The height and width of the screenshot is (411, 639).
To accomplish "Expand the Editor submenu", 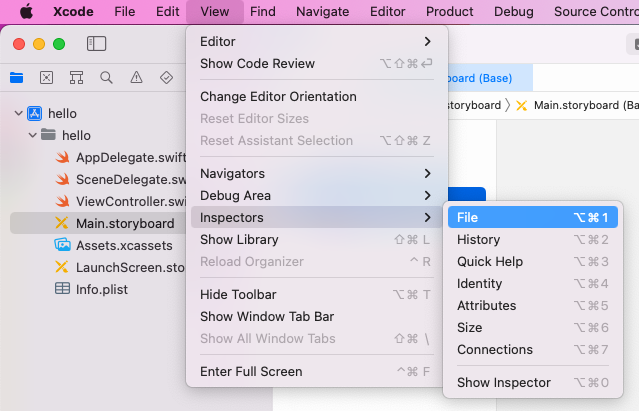I will (316, 42).
